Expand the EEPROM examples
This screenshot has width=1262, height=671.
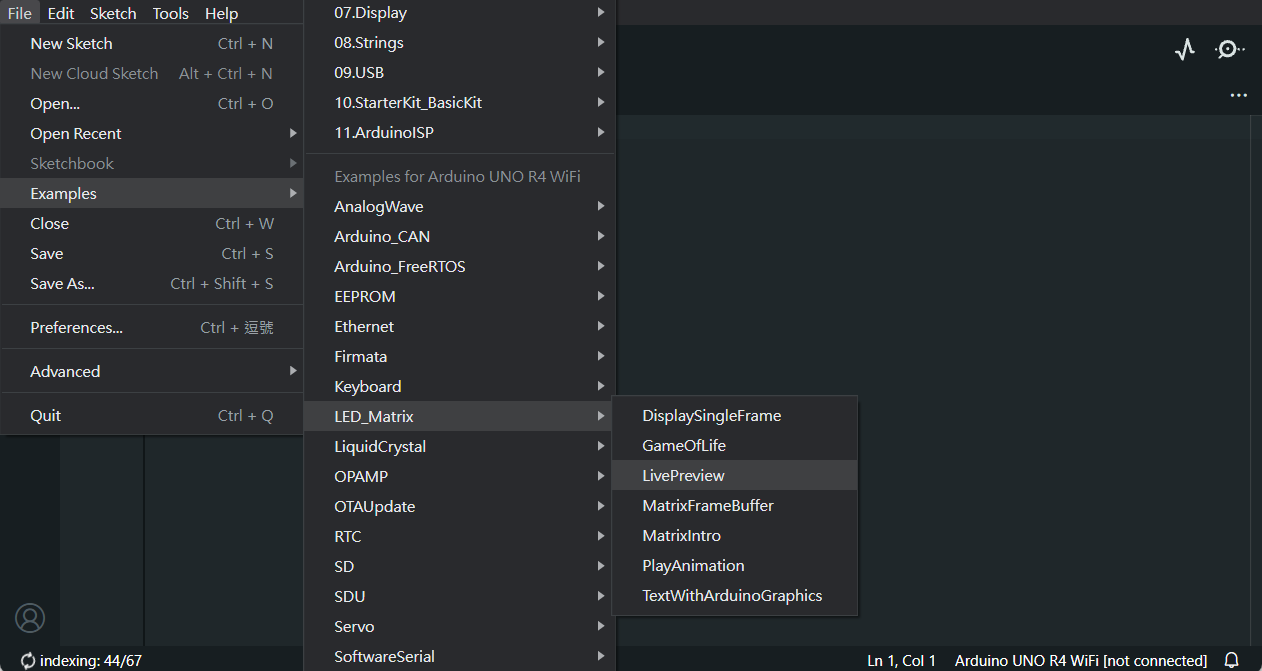coord(460,297)
